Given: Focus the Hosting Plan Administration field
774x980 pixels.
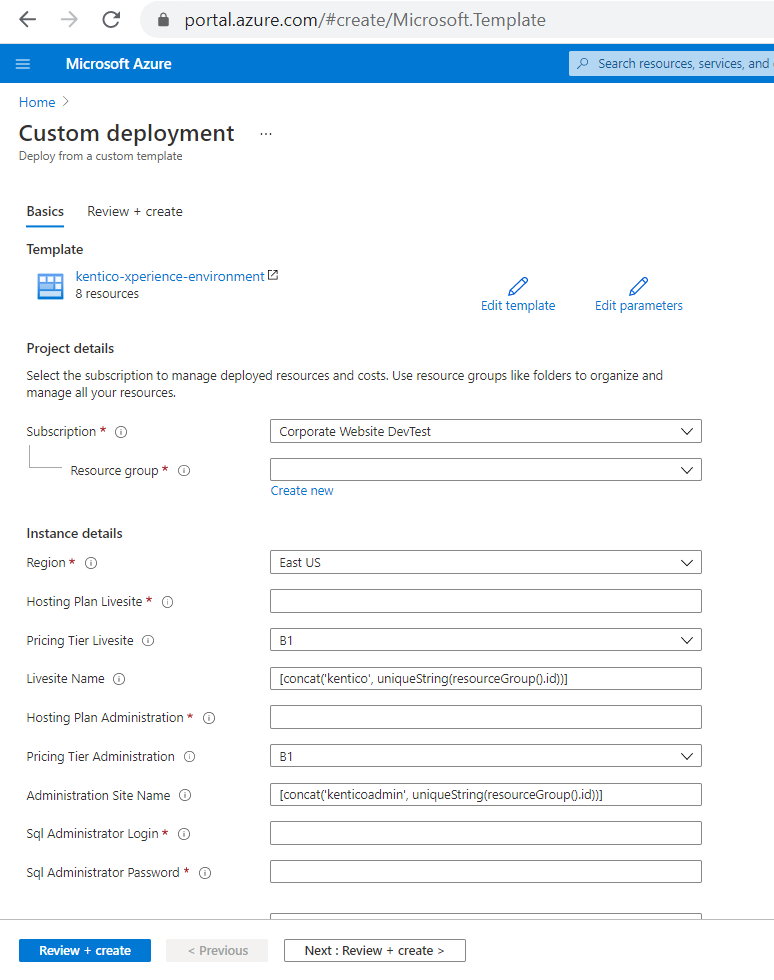Looking at the screenshot, I should tap(486, 718).
